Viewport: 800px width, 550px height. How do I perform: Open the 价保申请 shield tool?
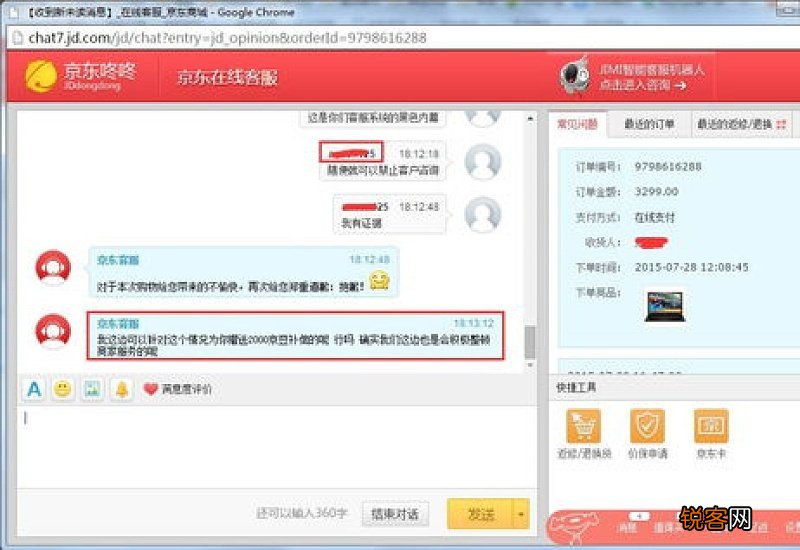point(647,426)
